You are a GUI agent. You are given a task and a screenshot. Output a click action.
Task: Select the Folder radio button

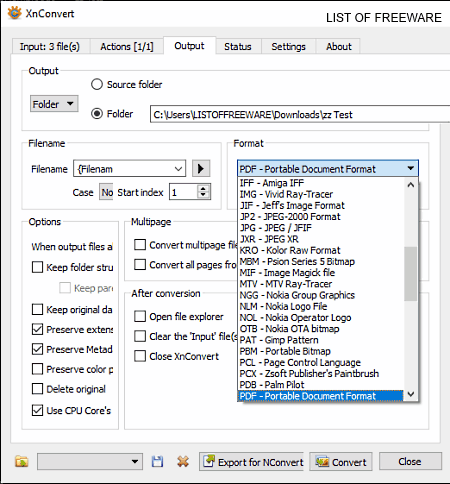[97, 114]
